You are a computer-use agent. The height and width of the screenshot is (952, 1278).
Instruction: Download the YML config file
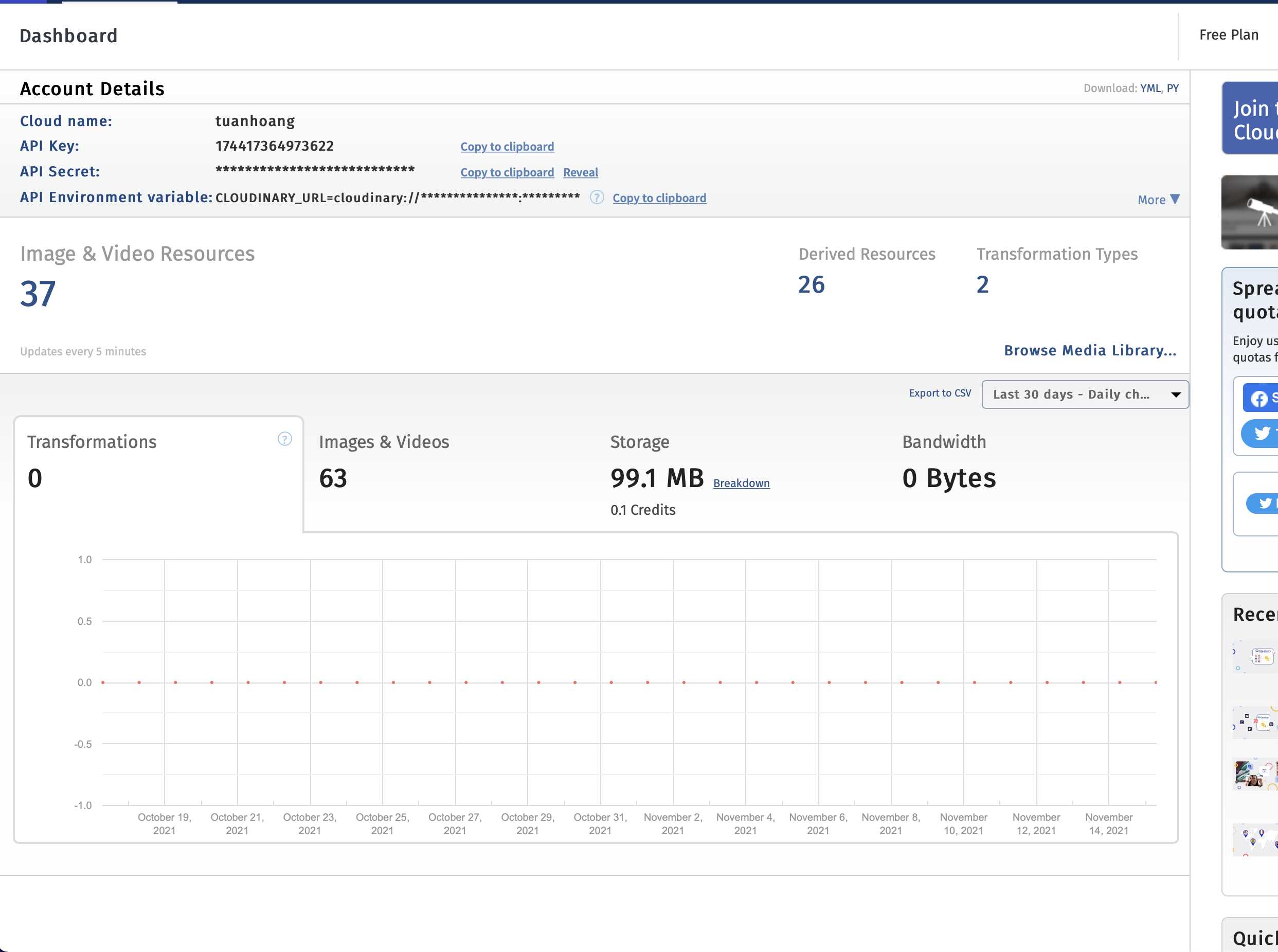[x=1150, y=88]
